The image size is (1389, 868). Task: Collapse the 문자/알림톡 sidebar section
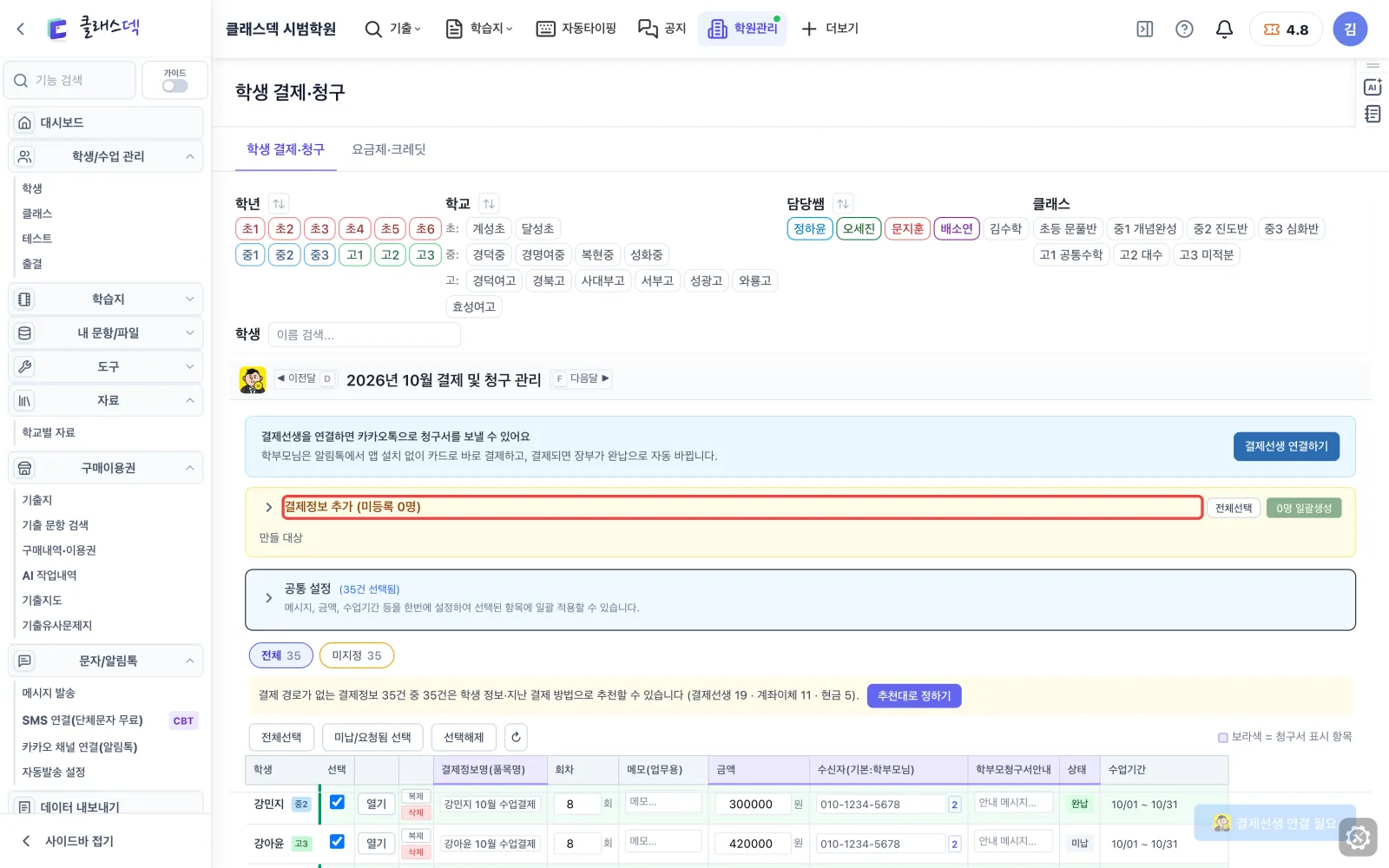pos(105,661)
